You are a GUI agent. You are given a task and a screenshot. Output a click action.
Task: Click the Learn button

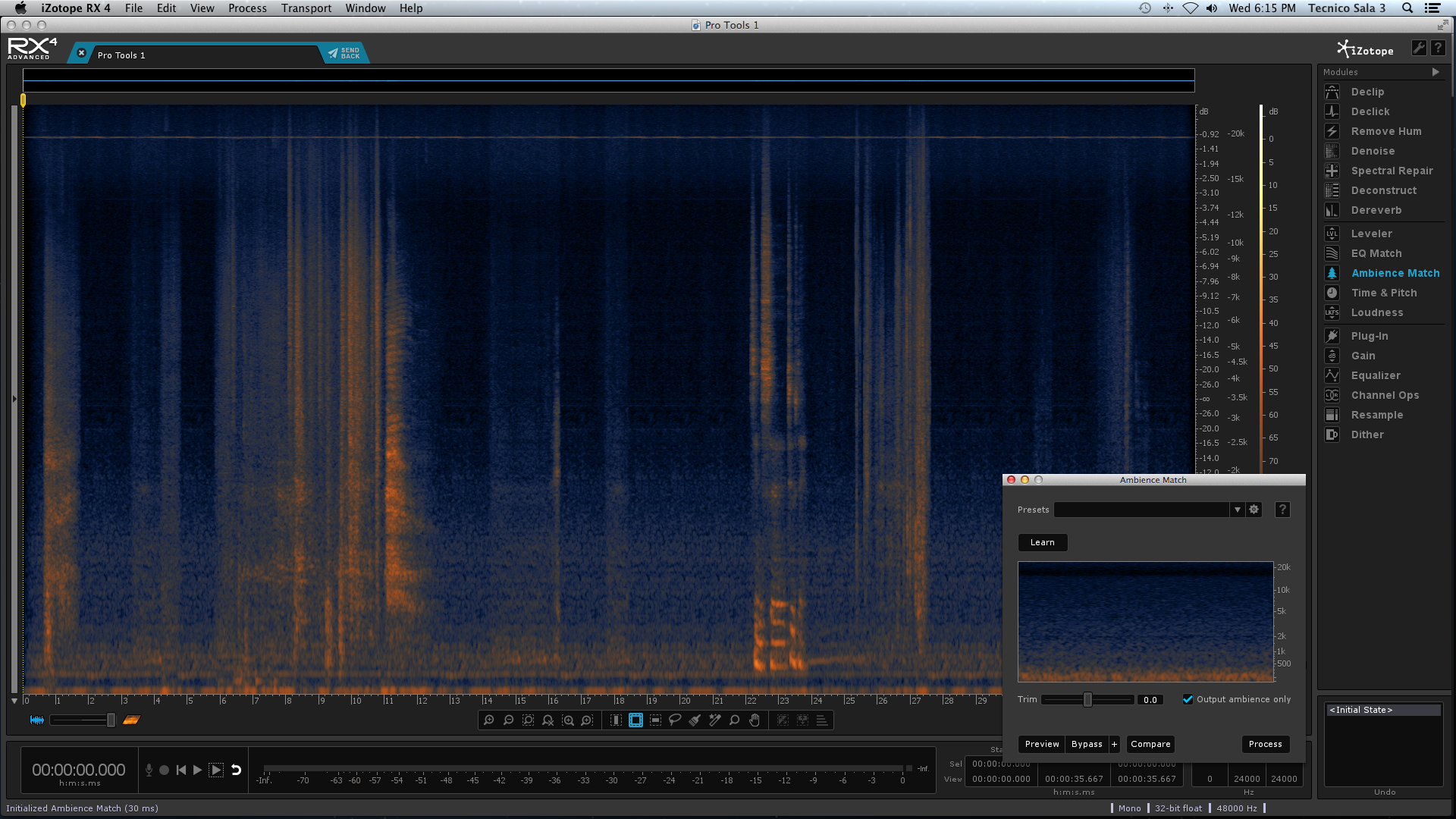[1042, 542]
